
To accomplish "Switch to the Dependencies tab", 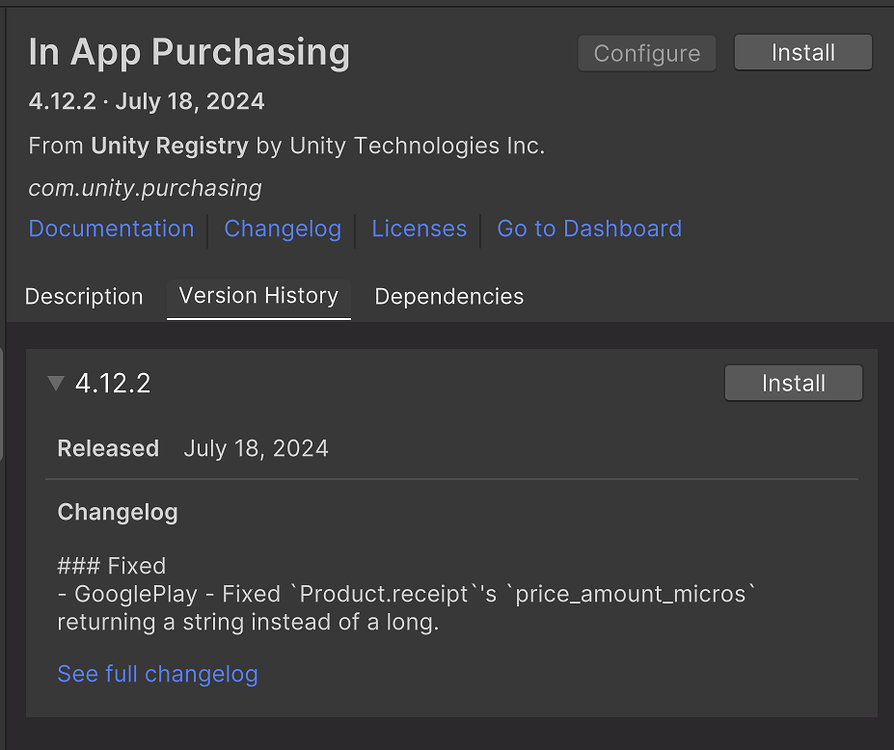I will pos(448,296).
